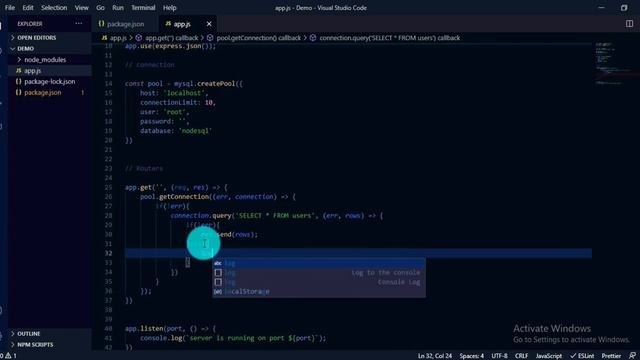Switch to the package.json editor tab
Viewport: 640px width, 360px height.
pos(125,24)
